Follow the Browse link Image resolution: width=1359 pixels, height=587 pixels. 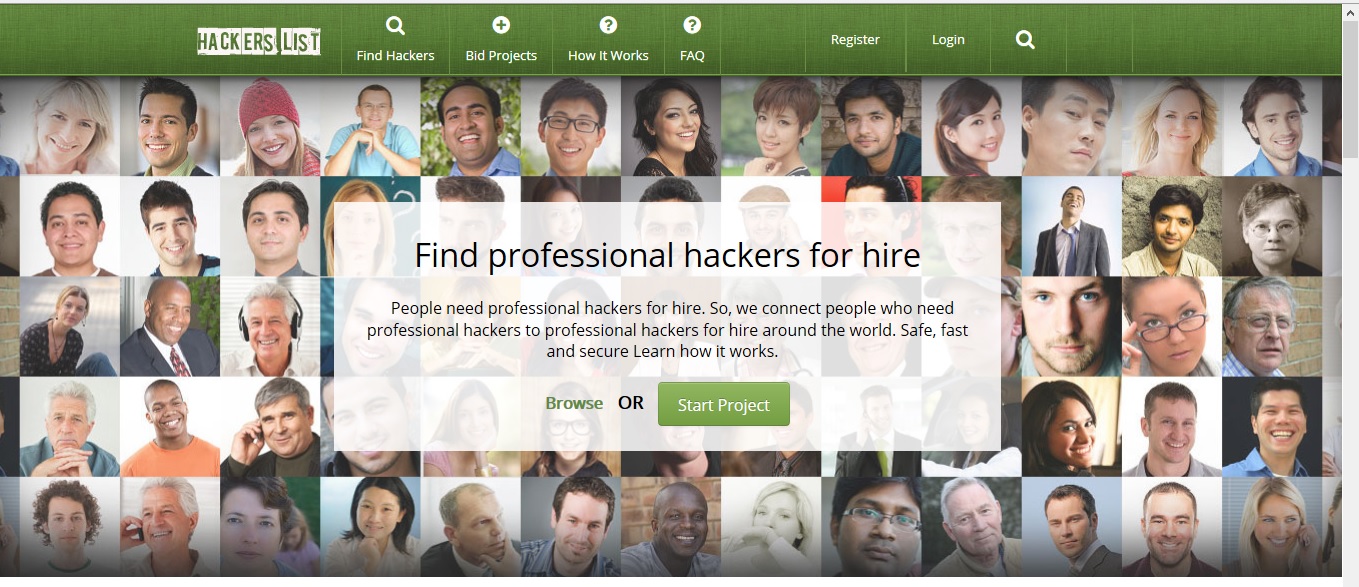574,403
